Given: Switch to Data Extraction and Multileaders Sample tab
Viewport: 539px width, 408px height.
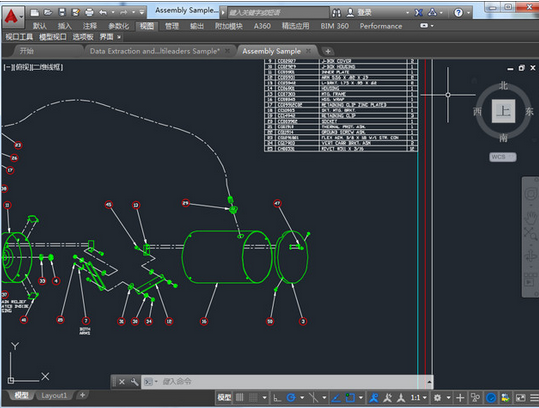Looking at the screenshot, I should coord(154,51).
